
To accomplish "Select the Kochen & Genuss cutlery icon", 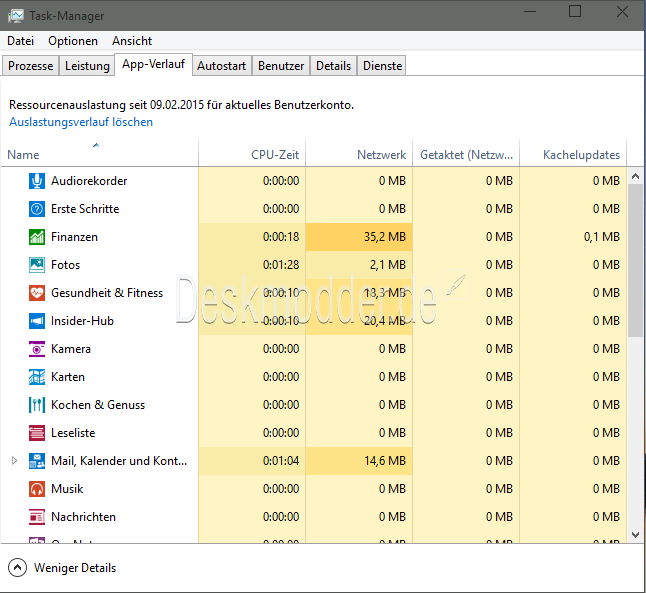I will (37, 405).
